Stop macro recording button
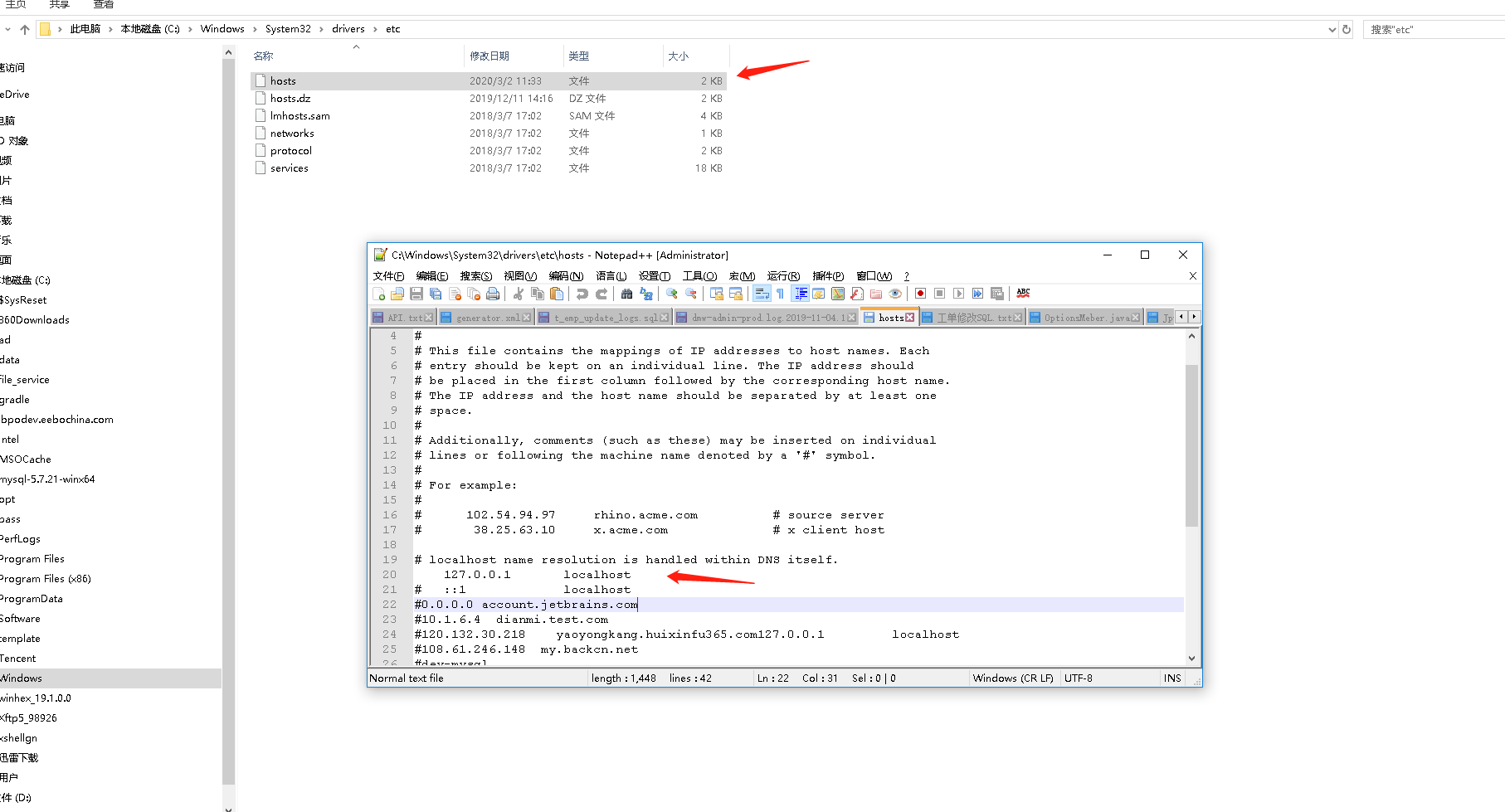This screenshot has height=812, width=1505. point(939,294)
